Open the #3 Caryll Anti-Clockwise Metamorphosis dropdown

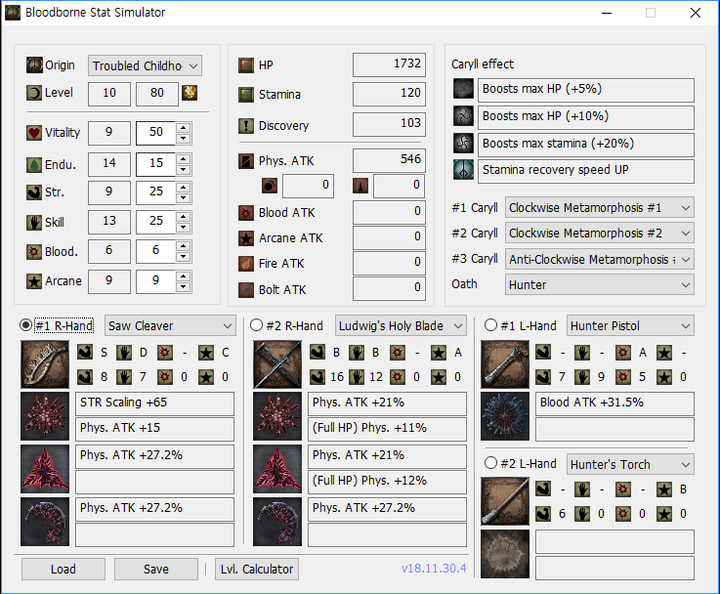point(600,259)
